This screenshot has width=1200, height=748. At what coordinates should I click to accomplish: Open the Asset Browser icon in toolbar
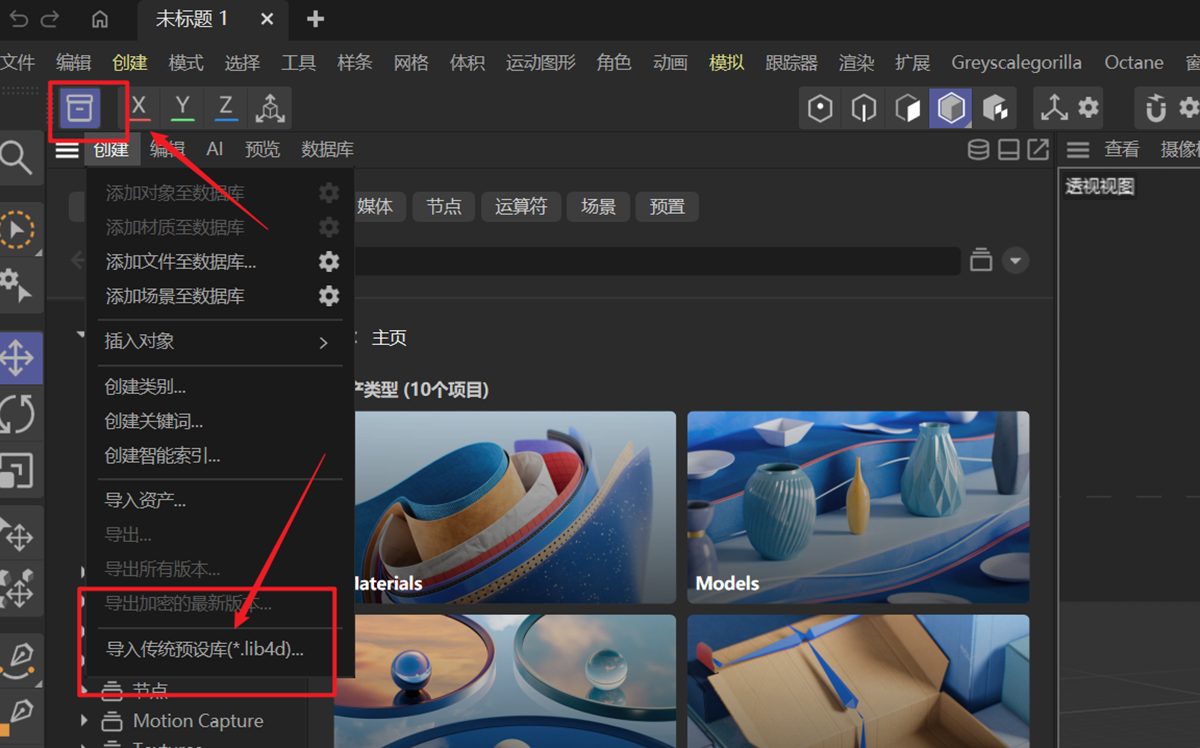(x=80, y=107)
